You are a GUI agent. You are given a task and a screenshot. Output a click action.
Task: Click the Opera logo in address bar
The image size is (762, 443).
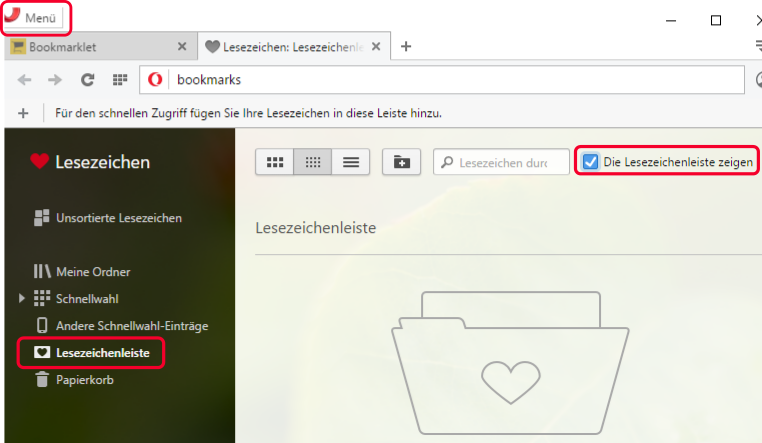click(155, 79)
